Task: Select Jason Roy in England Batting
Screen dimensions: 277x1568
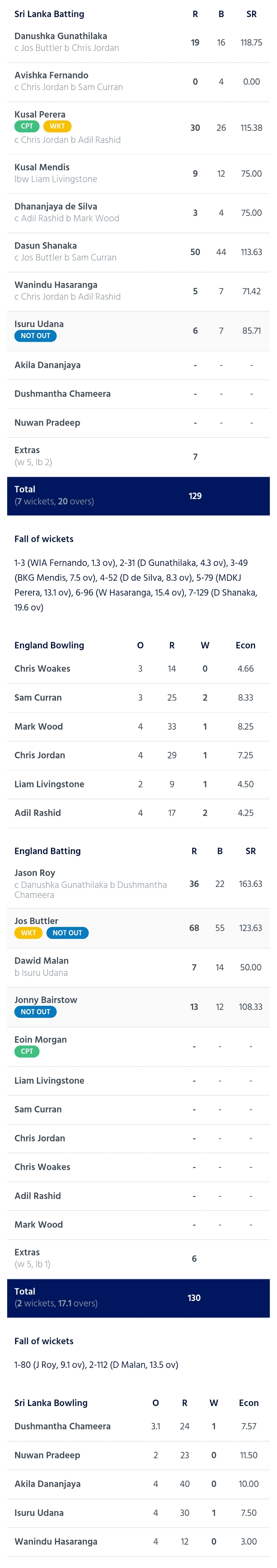Action: (138, 883)
